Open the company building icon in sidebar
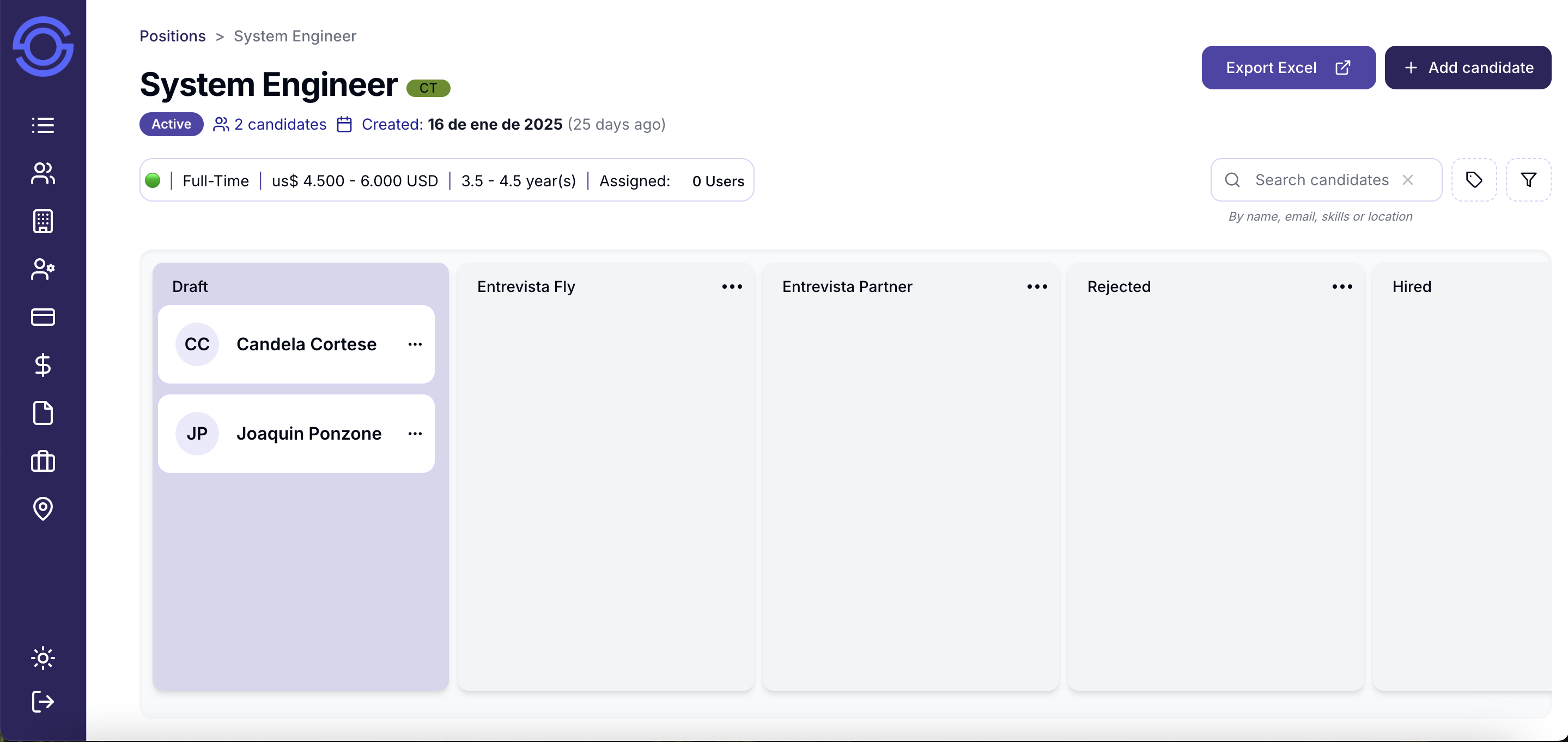The image size is (1568, 742). [x=42, y=222]
